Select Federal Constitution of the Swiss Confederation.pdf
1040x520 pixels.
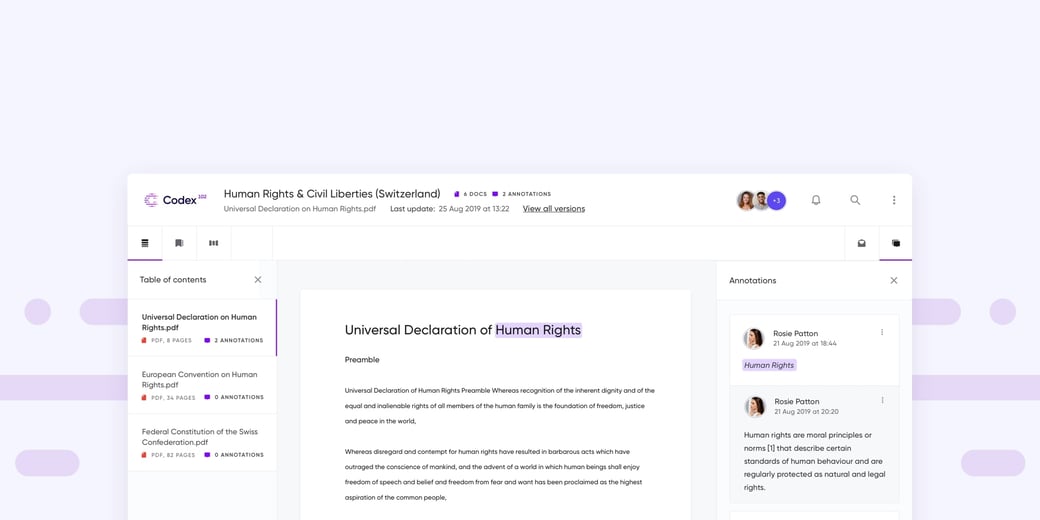point(199,437)
